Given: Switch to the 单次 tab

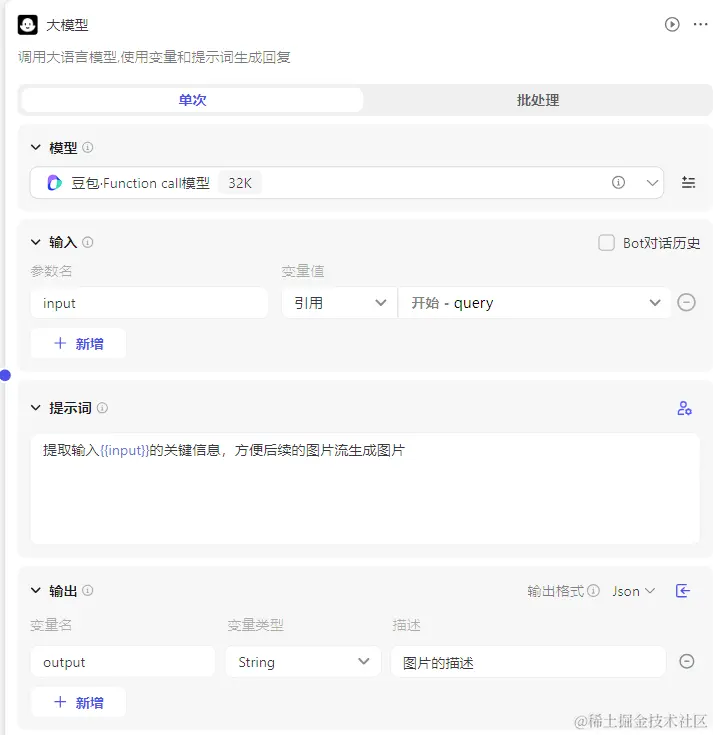Looking at the screenshot, I should click(192, 100).
